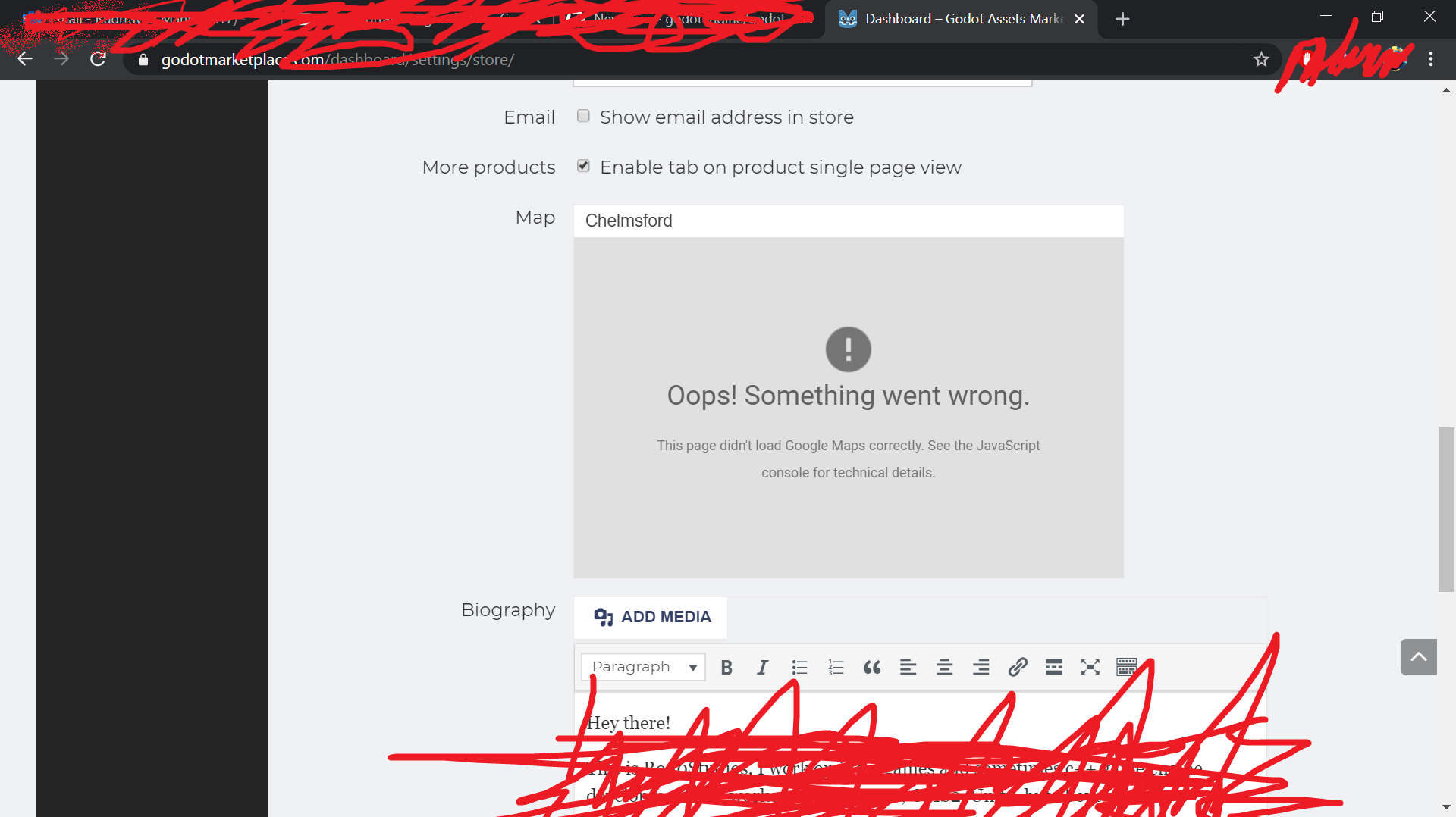1456x817 pixels.
Task: Click the ADD MEDIA button
Action: click(651, 617)
